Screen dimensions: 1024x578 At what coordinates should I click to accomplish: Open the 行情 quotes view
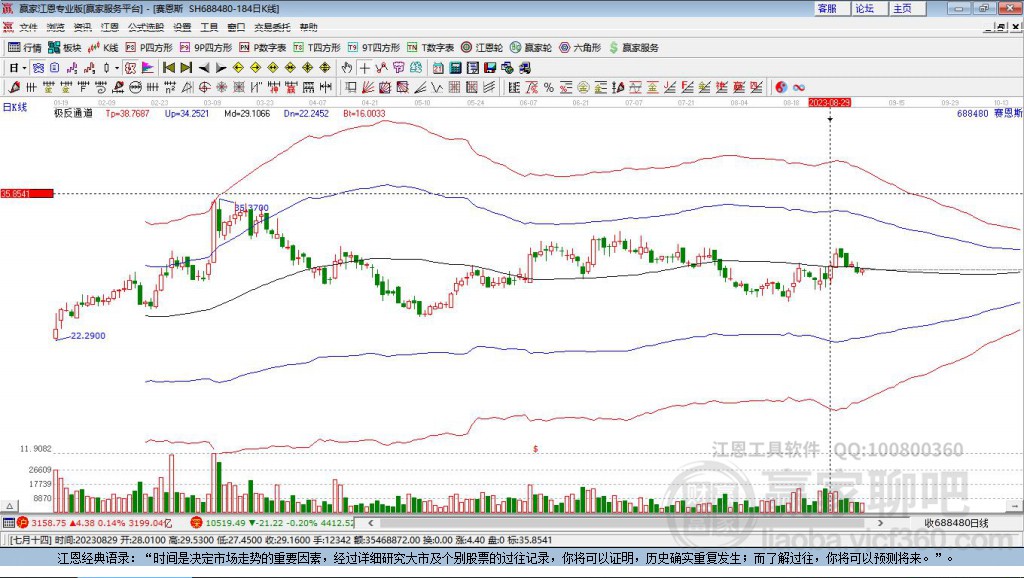tap(24, 48)
